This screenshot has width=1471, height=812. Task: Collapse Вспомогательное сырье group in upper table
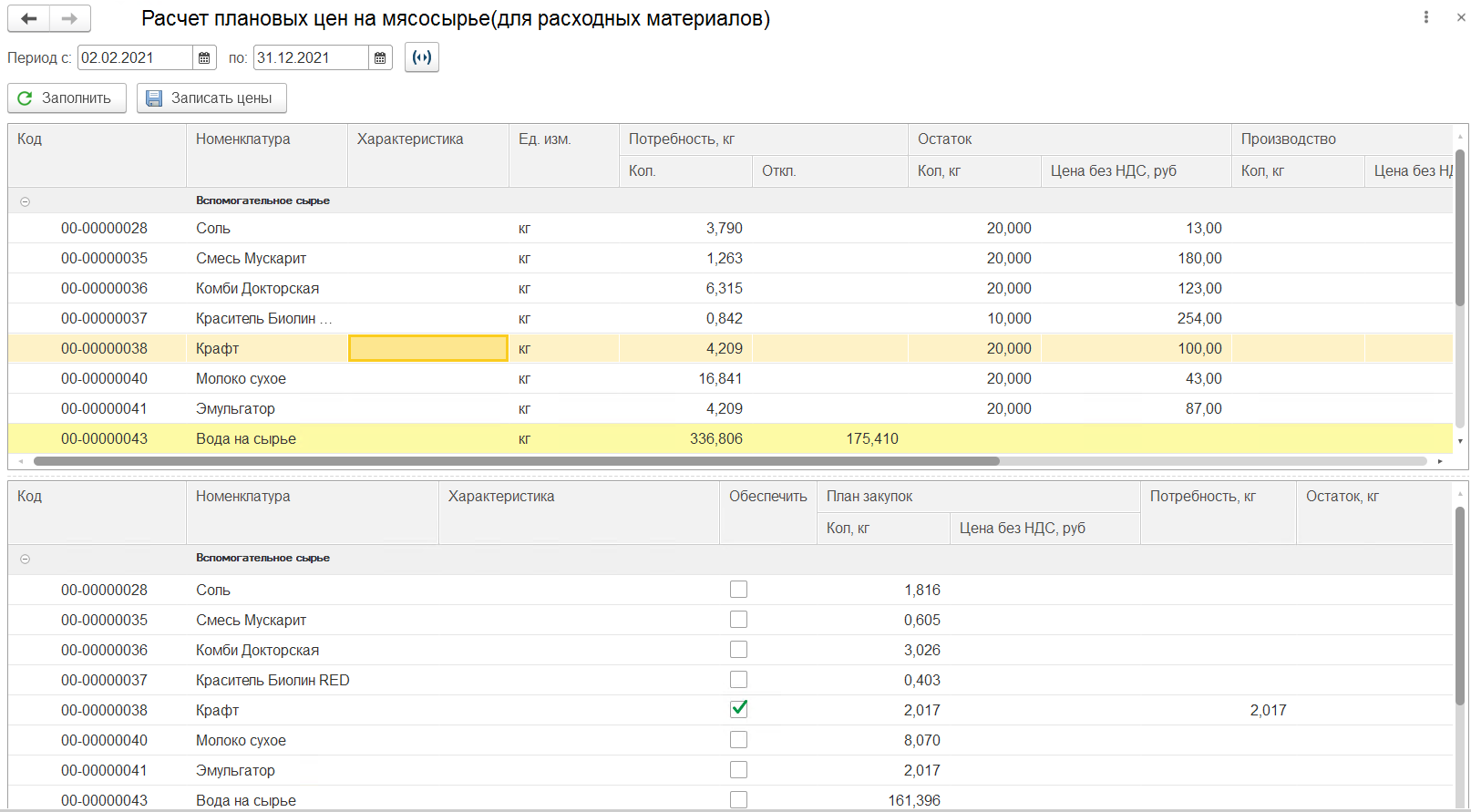point(25,201)
